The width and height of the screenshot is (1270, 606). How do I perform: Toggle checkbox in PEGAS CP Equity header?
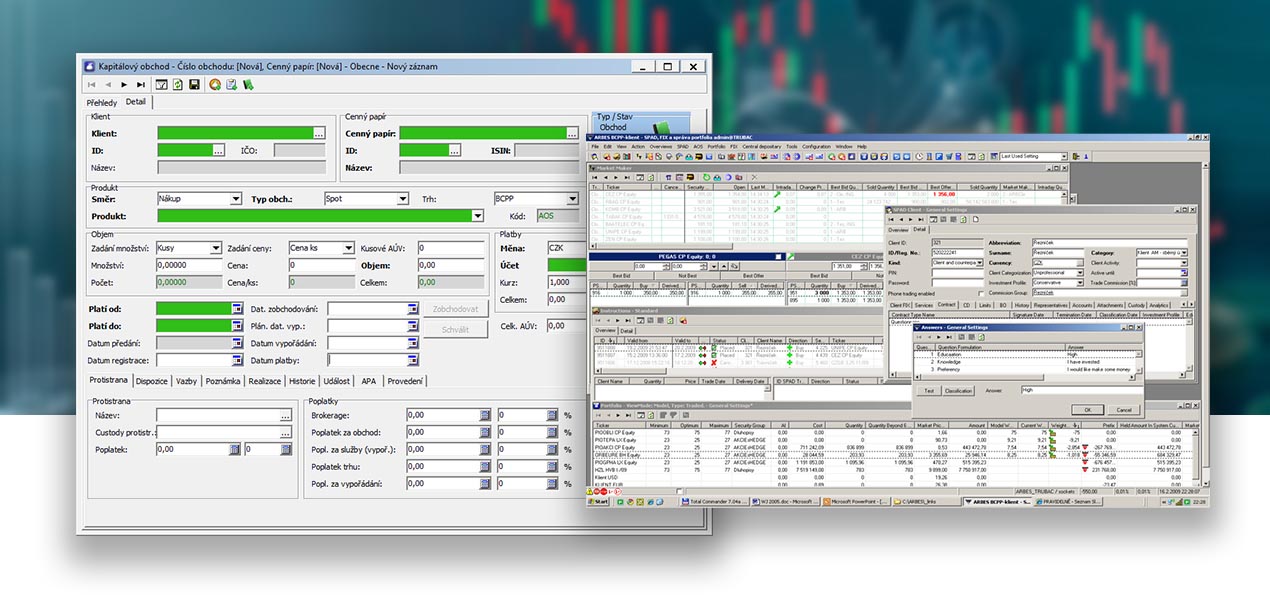[x=776, y=257]
